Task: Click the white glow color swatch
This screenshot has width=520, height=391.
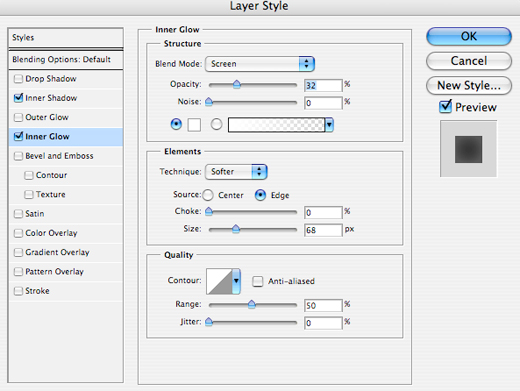Action: click(194, 125)
